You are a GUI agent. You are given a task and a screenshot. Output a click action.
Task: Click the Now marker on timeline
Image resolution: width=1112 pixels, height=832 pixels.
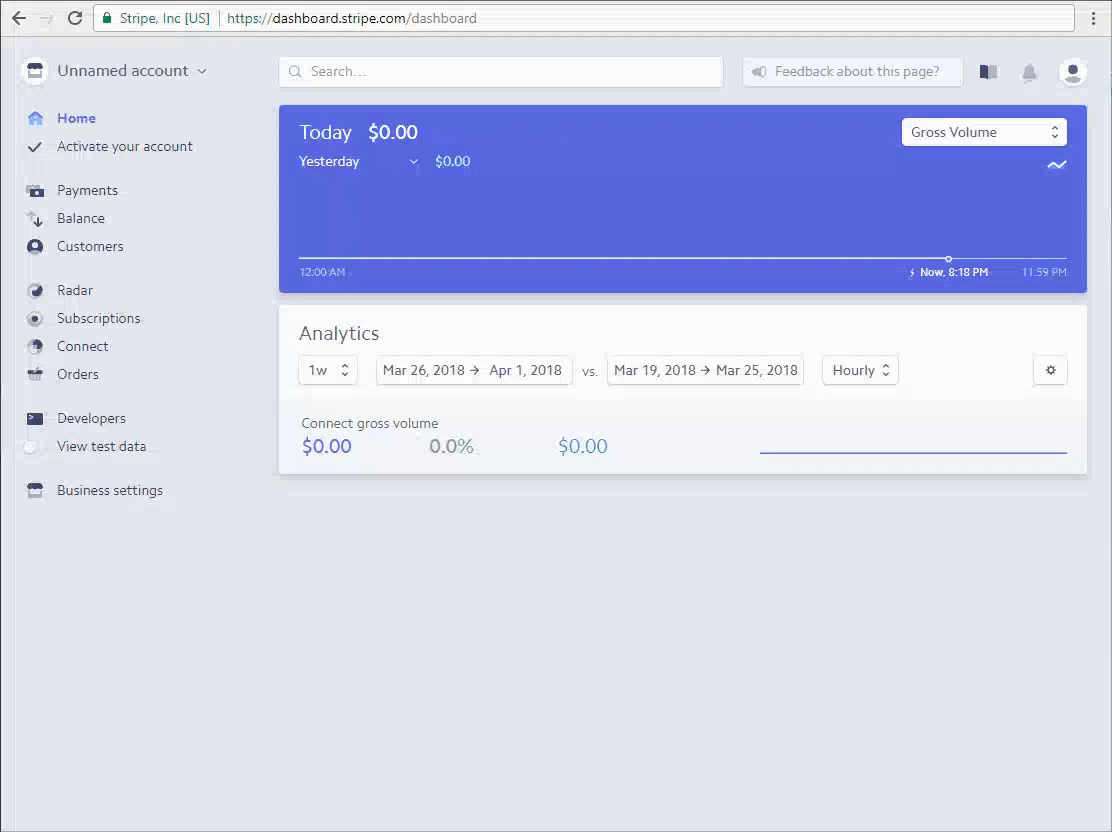click(x=949, y=259)
